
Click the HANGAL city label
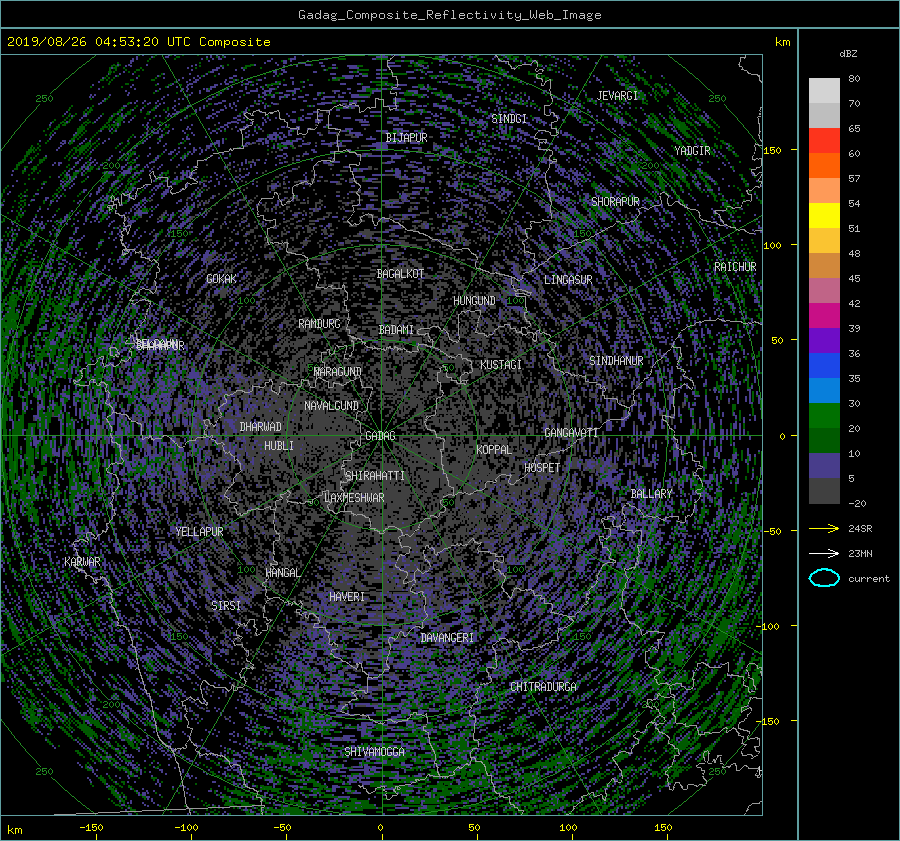[282, 573]
